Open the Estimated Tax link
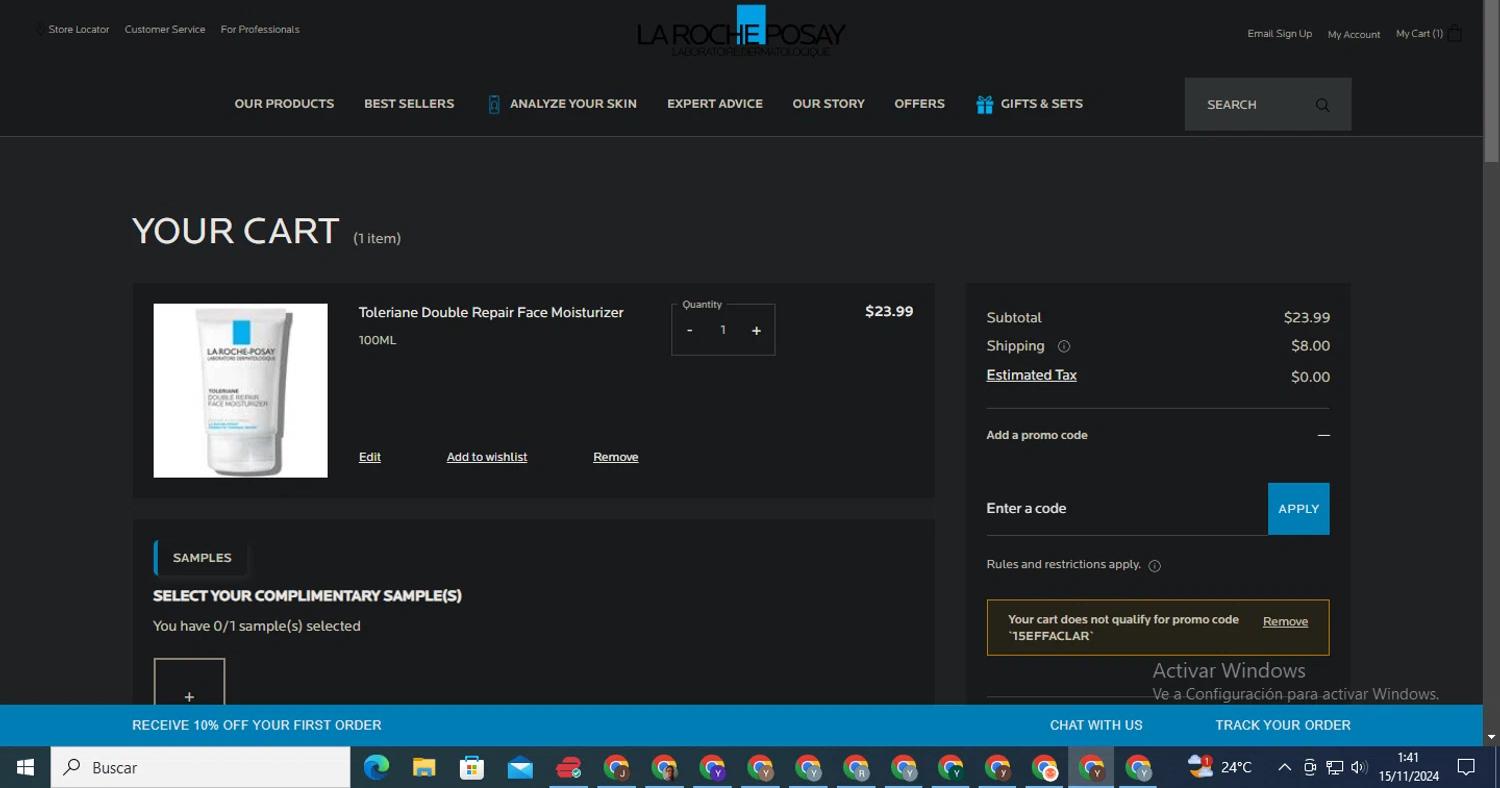 coord(1031,375)
